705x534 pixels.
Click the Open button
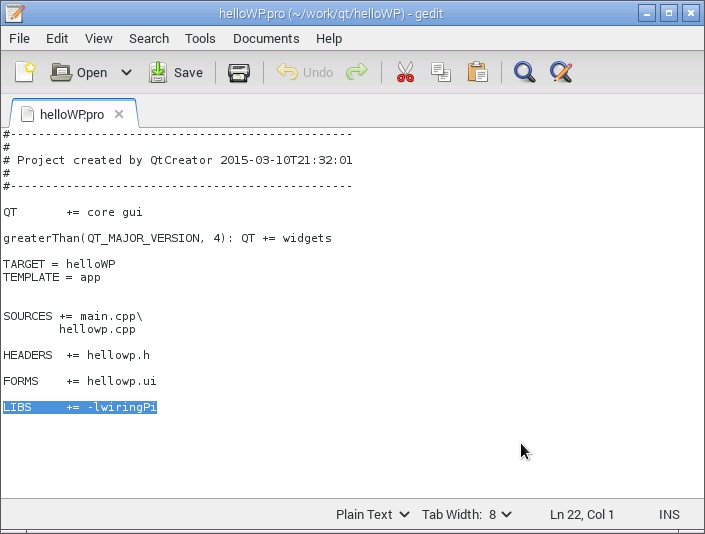tap(79, 72)
